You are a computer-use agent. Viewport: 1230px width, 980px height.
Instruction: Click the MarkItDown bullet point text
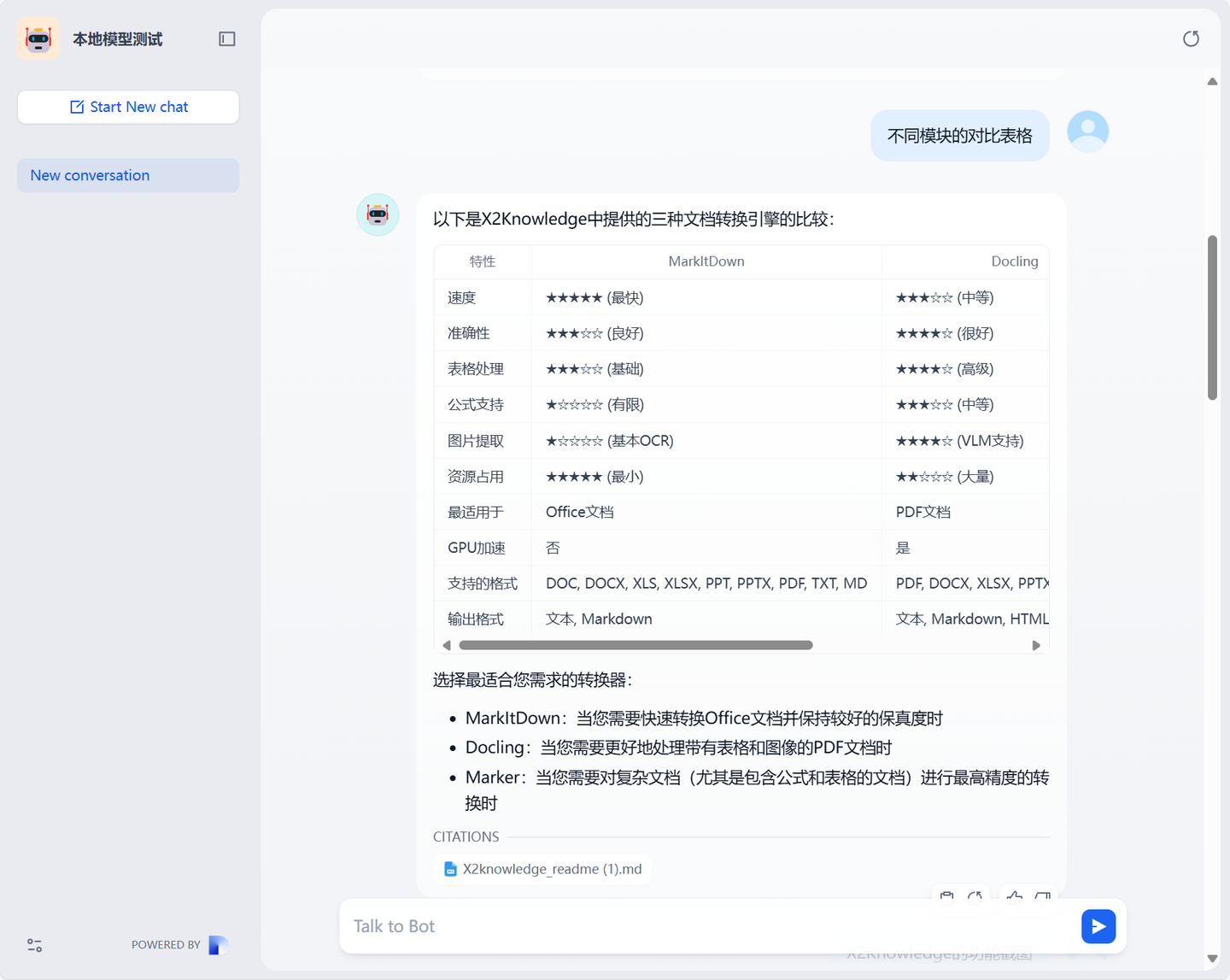704,719
